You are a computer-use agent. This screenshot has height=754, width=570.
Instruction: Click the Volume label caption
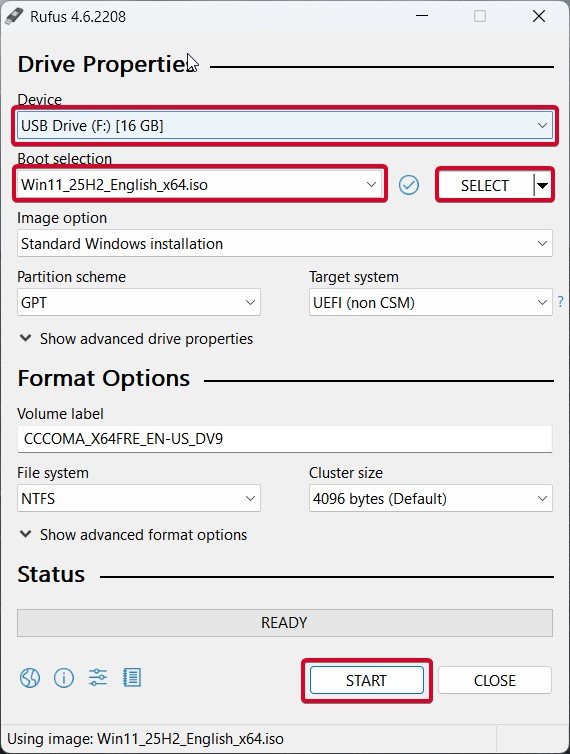pos(60,414)
